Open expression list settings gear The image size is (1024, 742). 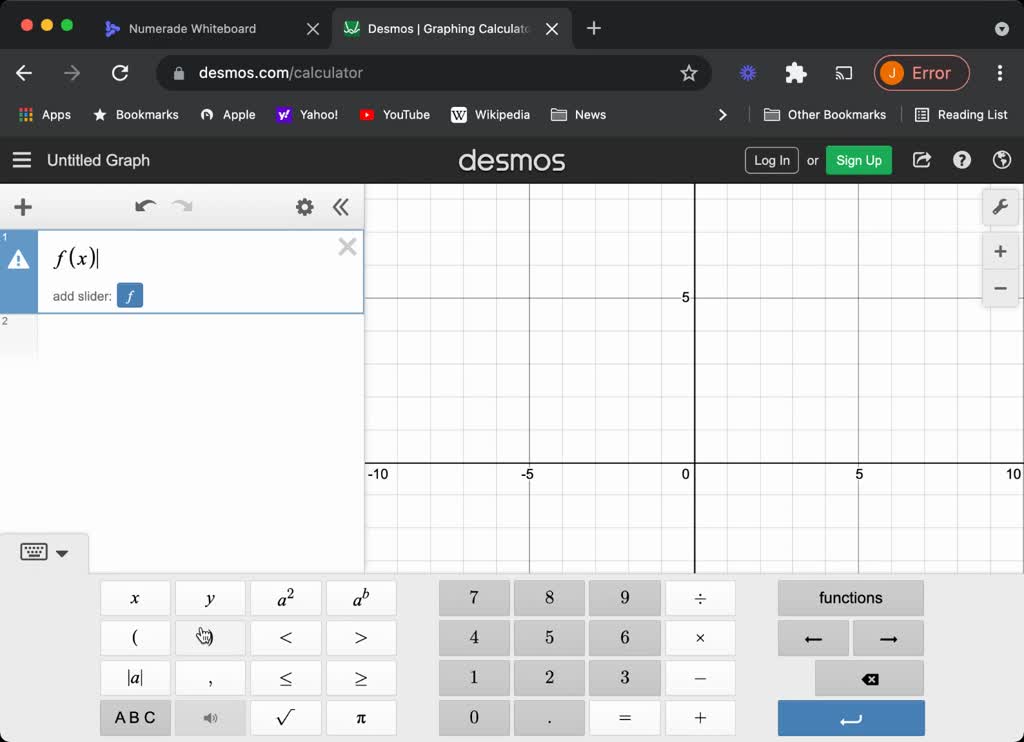(304, 207)
